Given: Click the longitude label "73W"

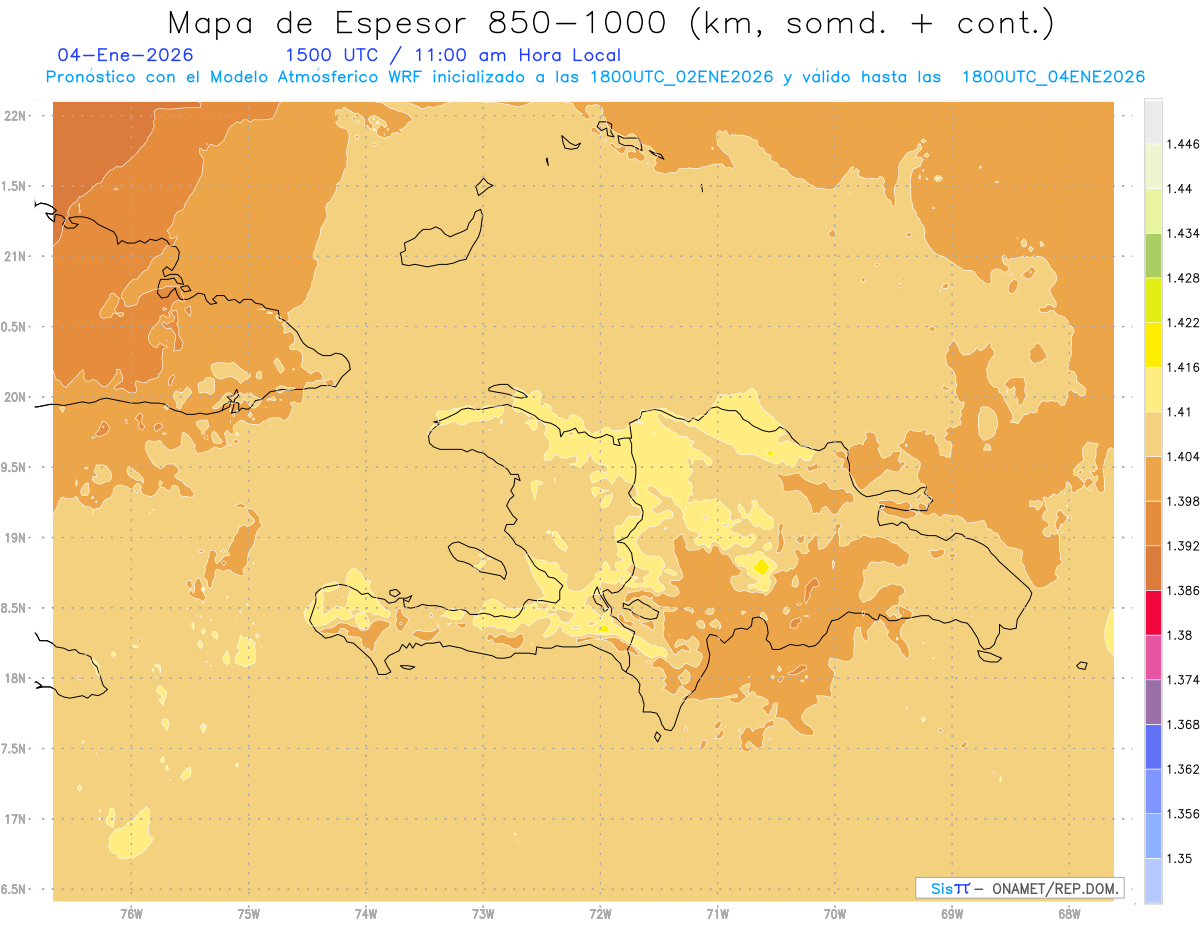Looking at the screenshot, I should pos(483,913).
